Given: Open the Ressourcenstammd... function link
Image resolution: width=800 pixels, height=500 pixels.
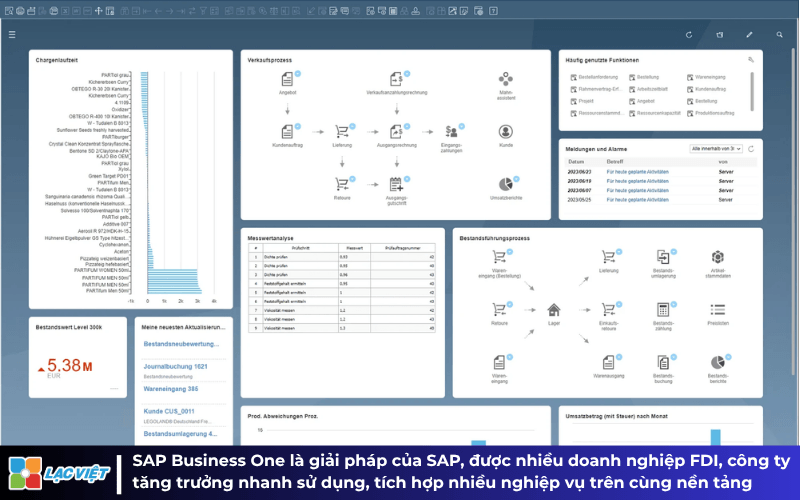Looking at the screenshot, I should (596, 113).
